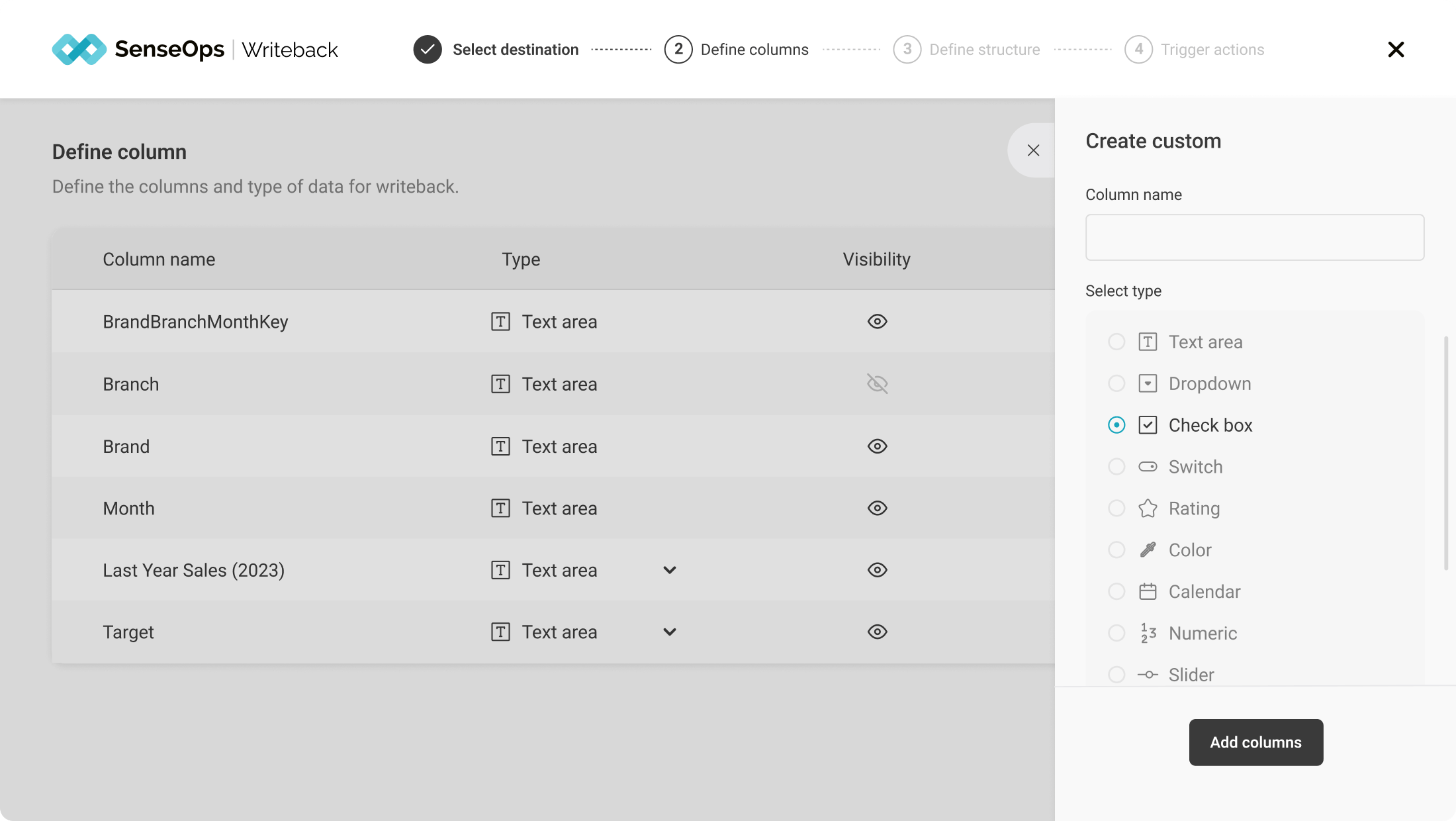Expand type dropdown for Last Year Sales (2023)
This screenshot has height=821, width=1456.
click(670, 570)
